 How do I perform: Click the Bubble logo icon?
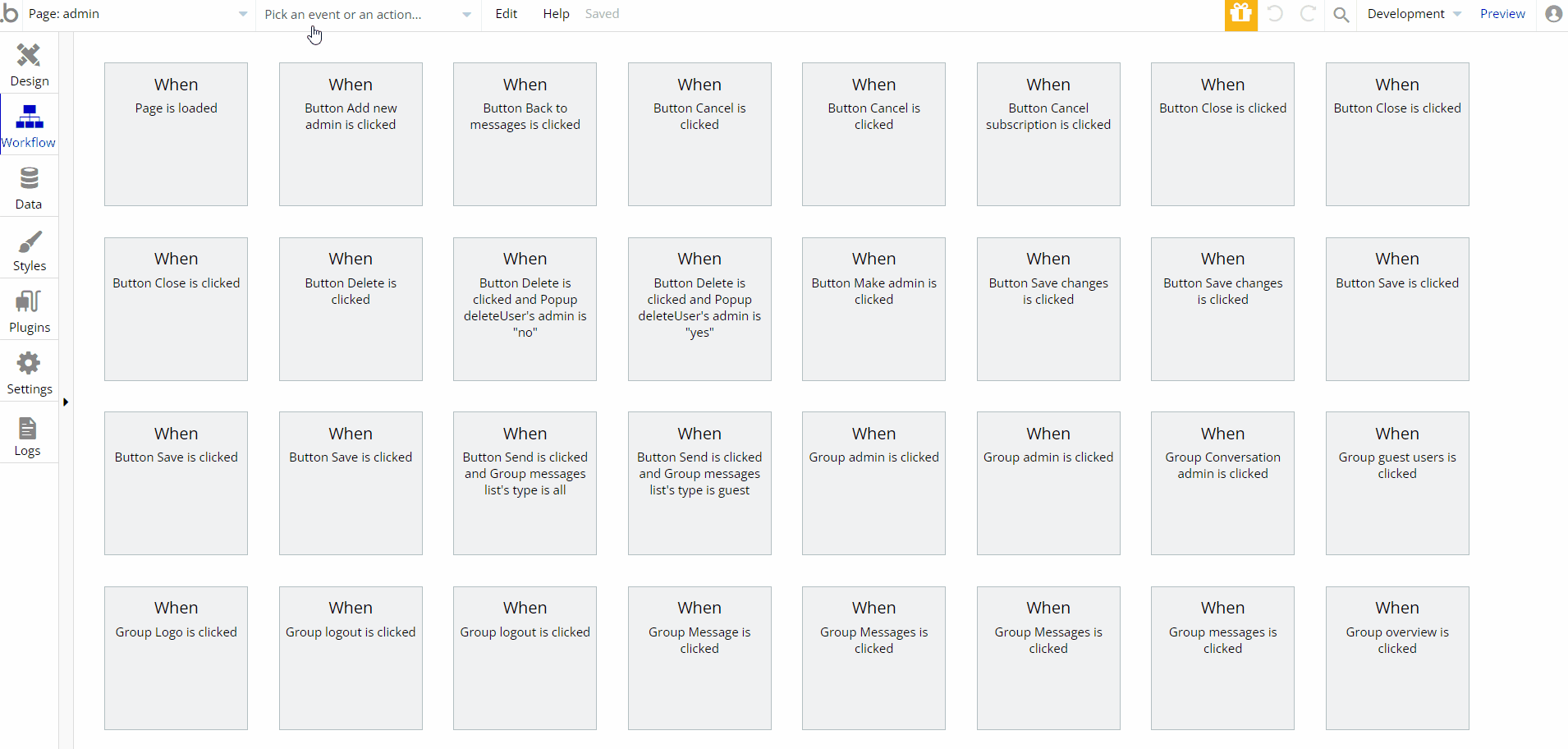click(9, 14)
